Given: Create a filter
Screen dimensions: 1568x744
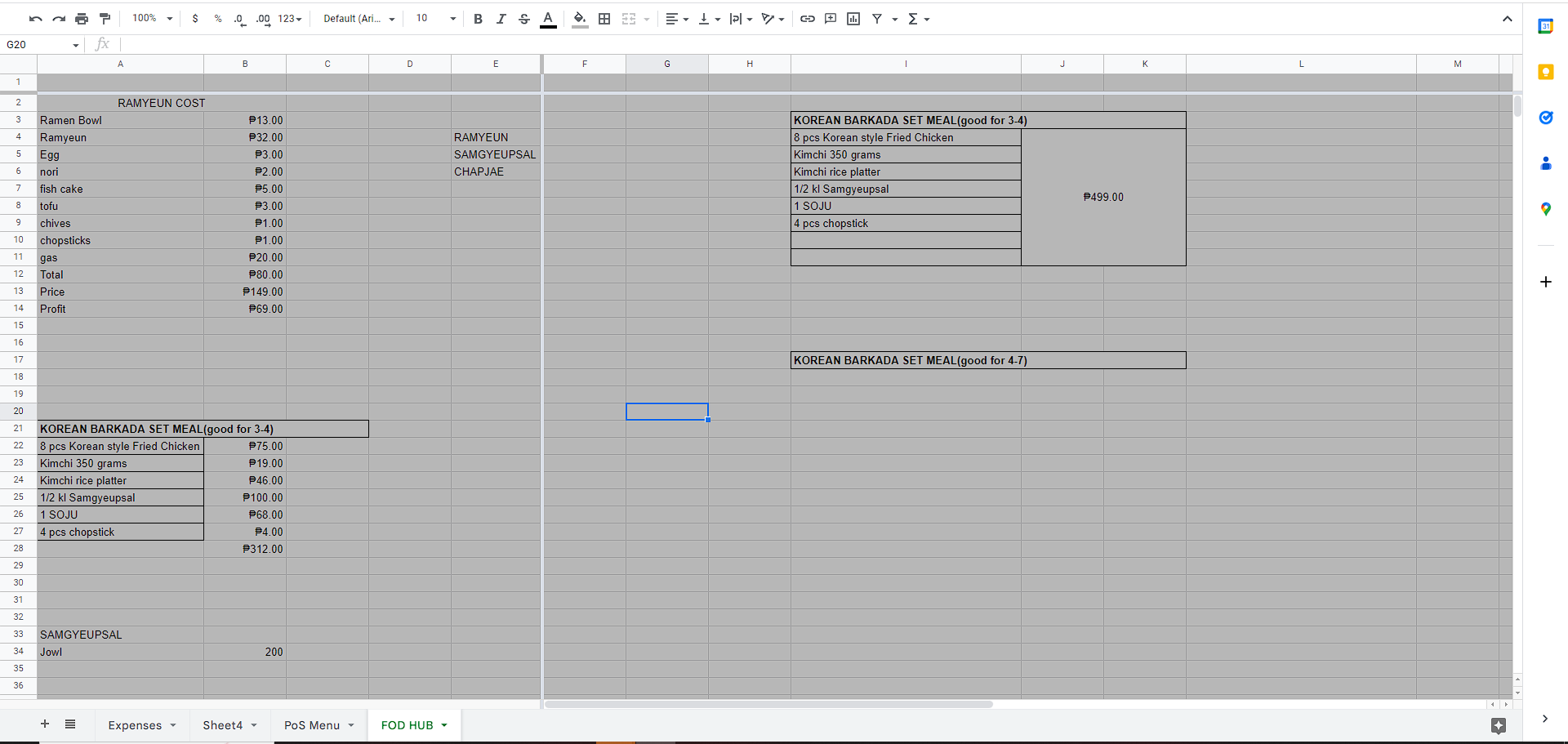Looking at the screenshot, I should [x=877, y=19].
